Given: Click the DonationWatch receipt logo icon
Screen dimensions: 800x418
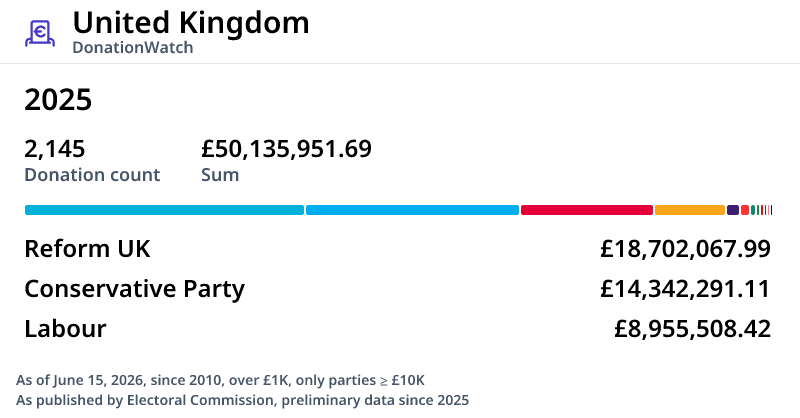Looking at the screenshot, I should pyautogui.click(x=40, y=33).
